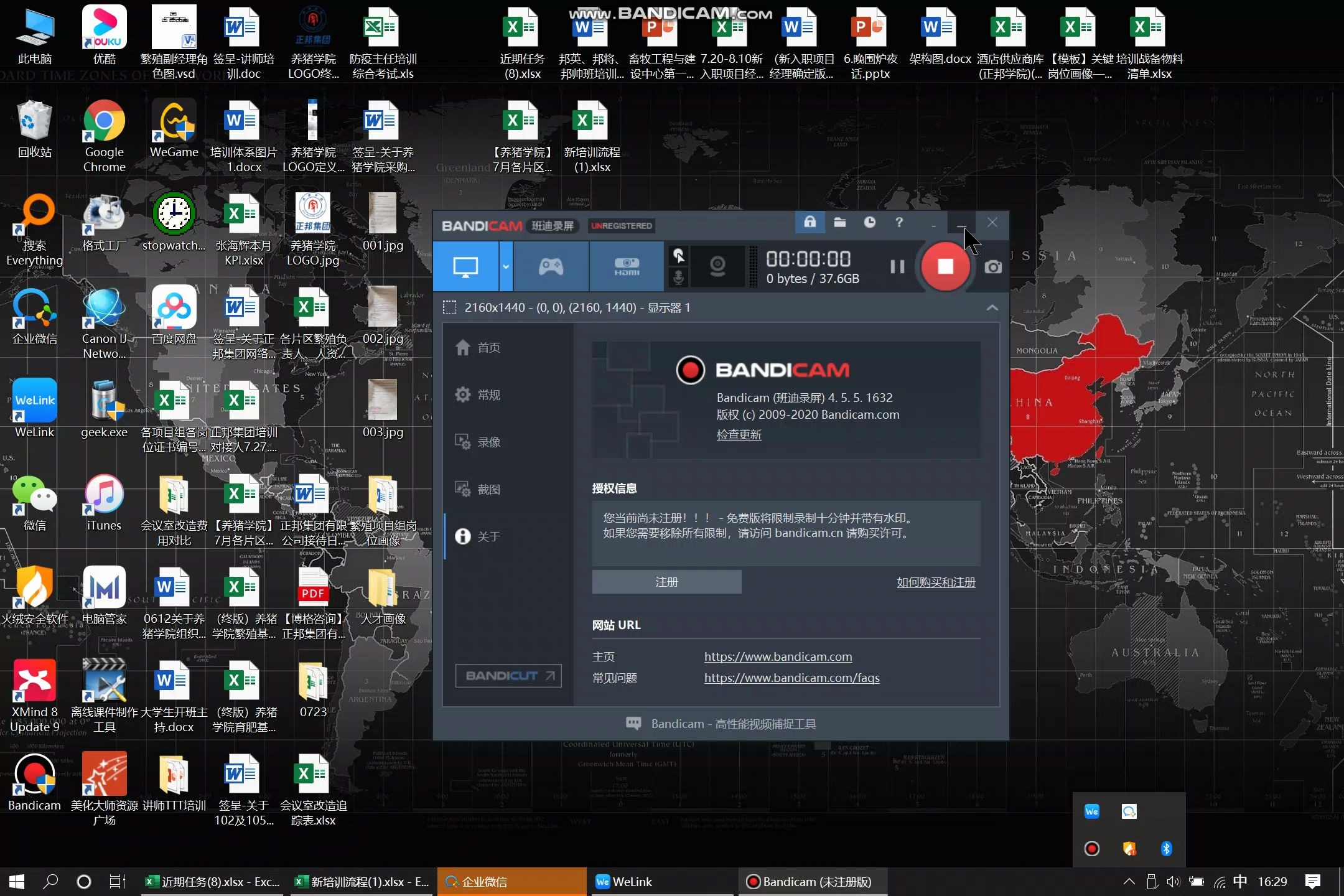
Task: Select 优酷 desktop icon
Action: tap(104, 36)
